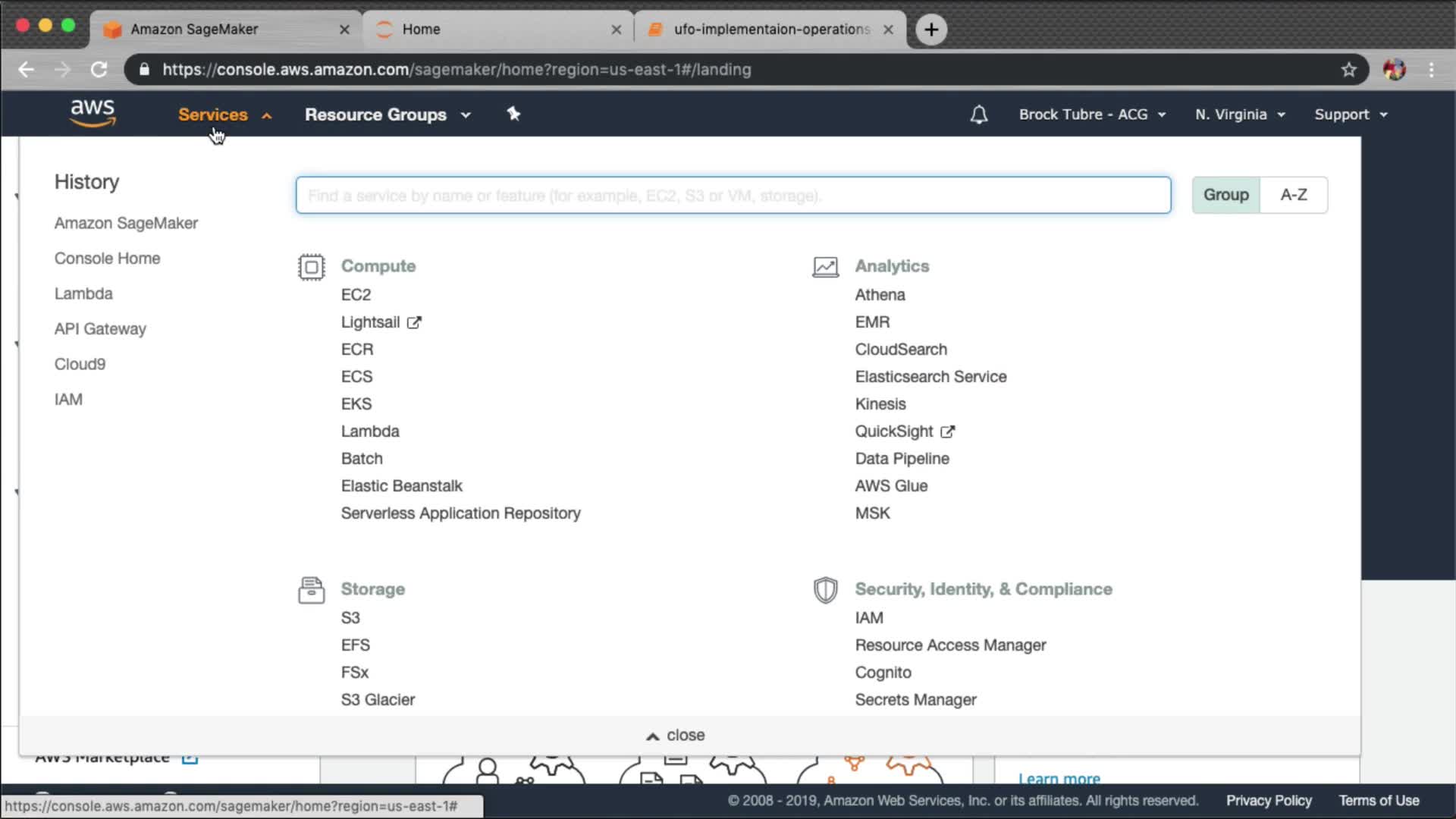This screenshot has width=1456, height=819.
Task: Click the pin shortcuts icon
Action: click(513, 114)
